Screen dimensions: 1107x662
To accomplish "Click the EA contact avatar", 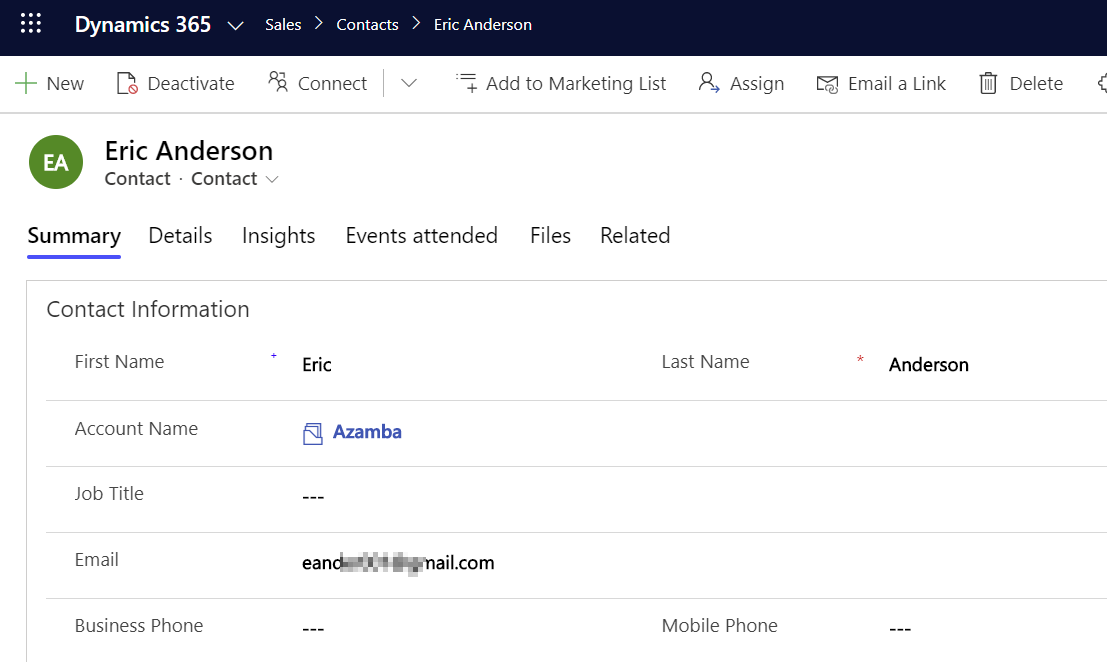I will click(x=56, y=162).
